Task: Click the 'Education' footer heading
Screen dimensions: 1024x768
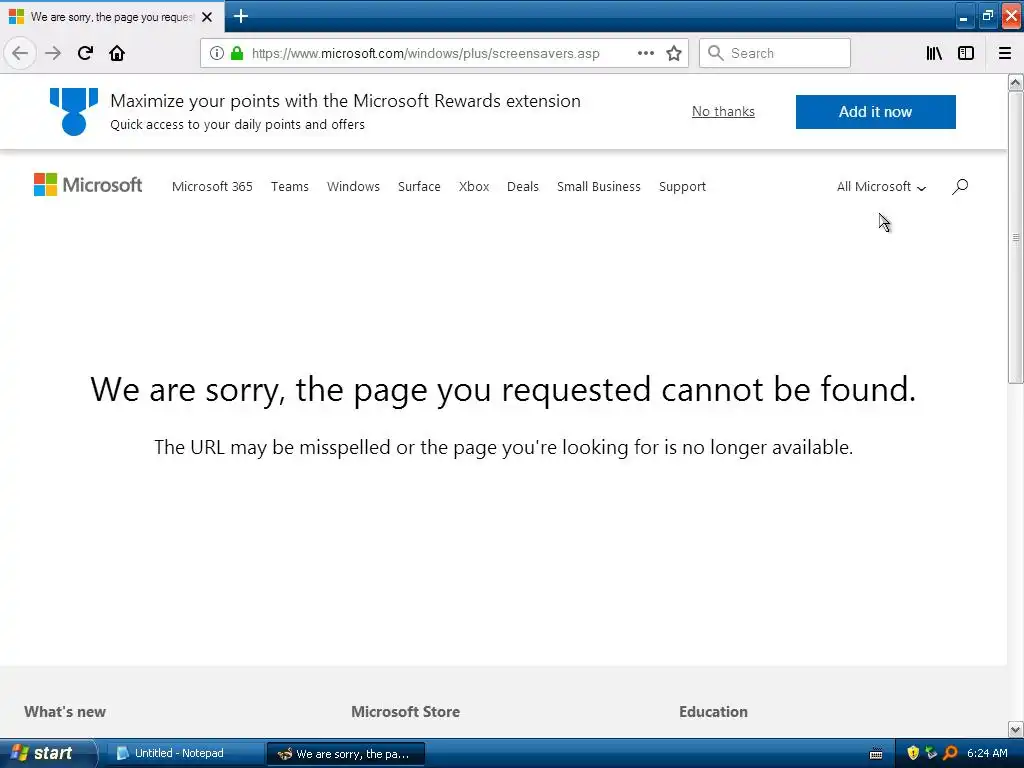Action: click(713, 712)
